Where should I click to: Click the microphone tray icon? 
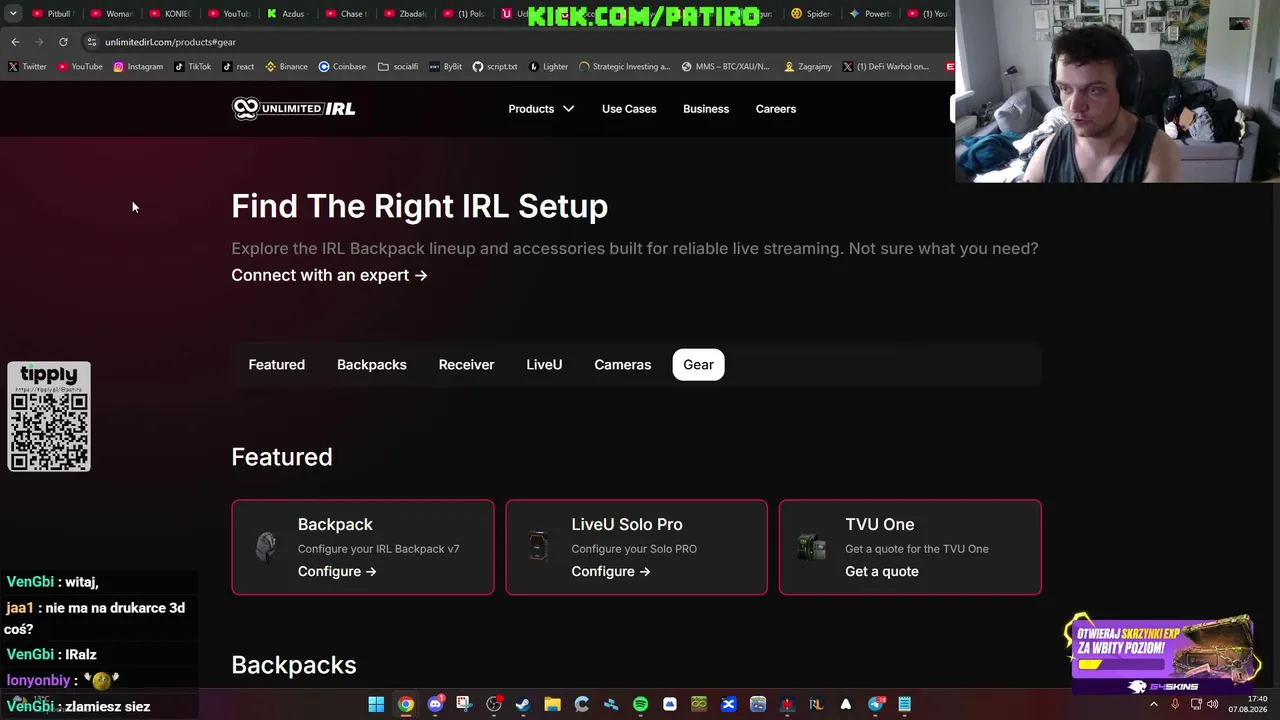click(1175, 705)
